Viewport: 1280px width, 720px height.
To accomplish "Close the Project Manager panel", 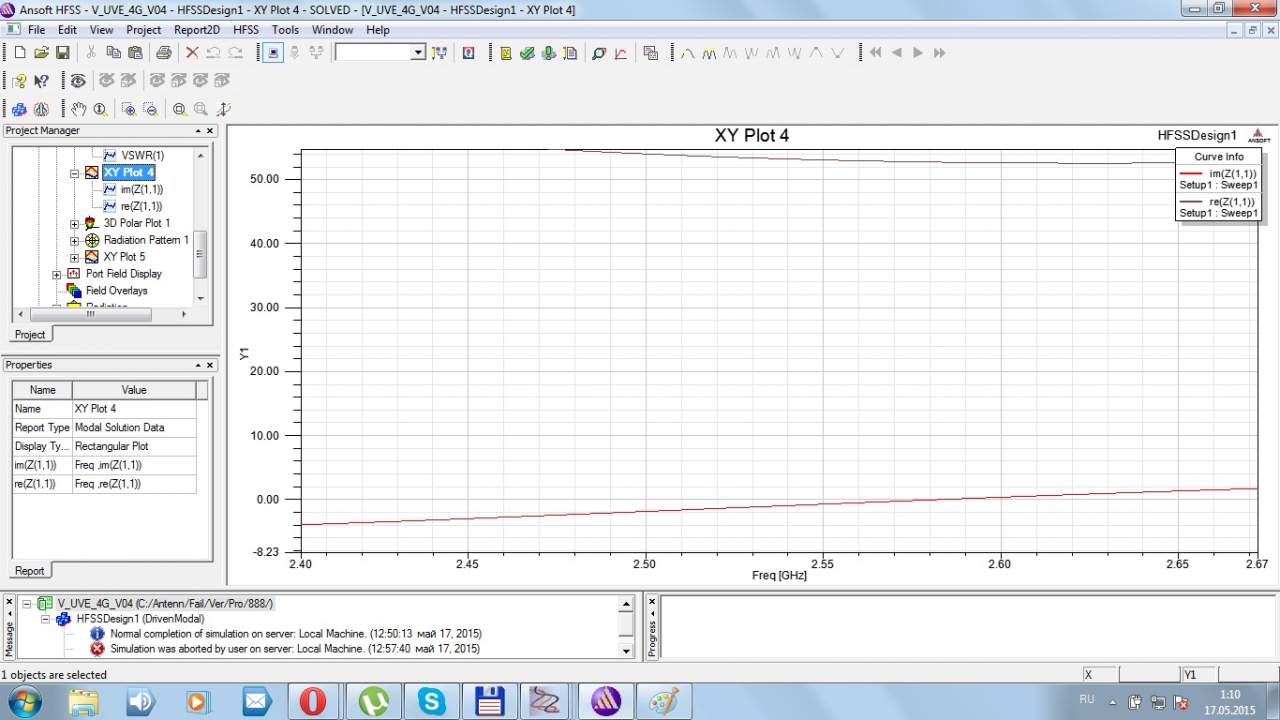I will point(210,131).
